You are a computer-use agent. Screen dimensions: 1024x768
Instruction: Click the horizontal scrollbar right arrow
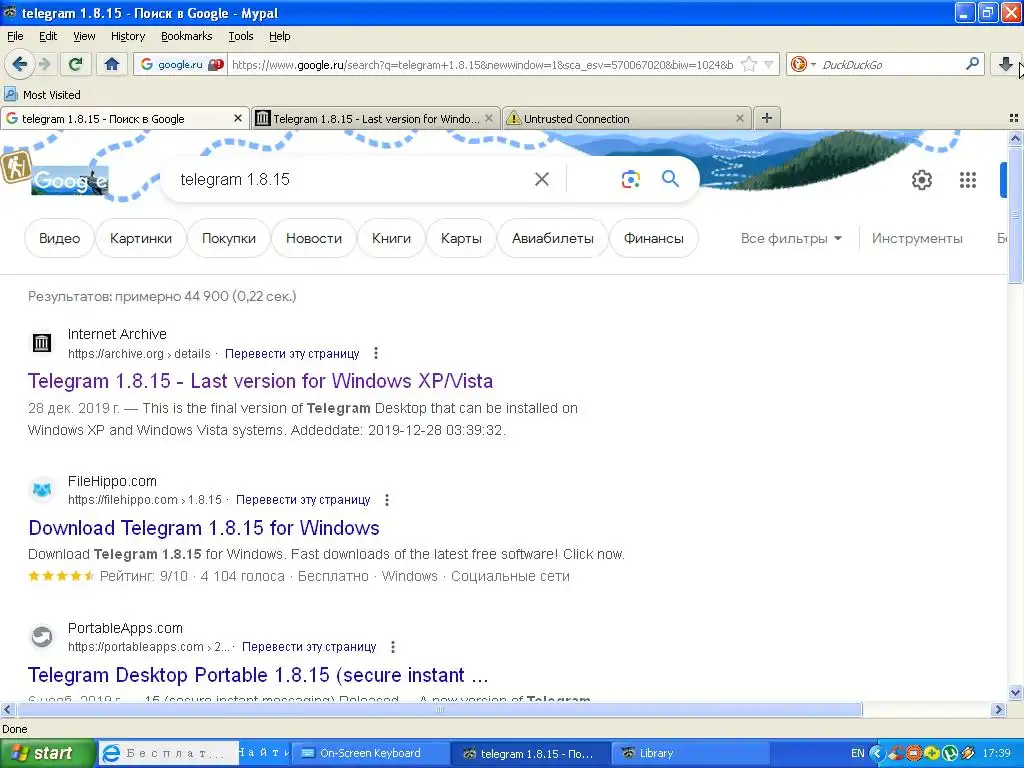click(x=998, y=709)
